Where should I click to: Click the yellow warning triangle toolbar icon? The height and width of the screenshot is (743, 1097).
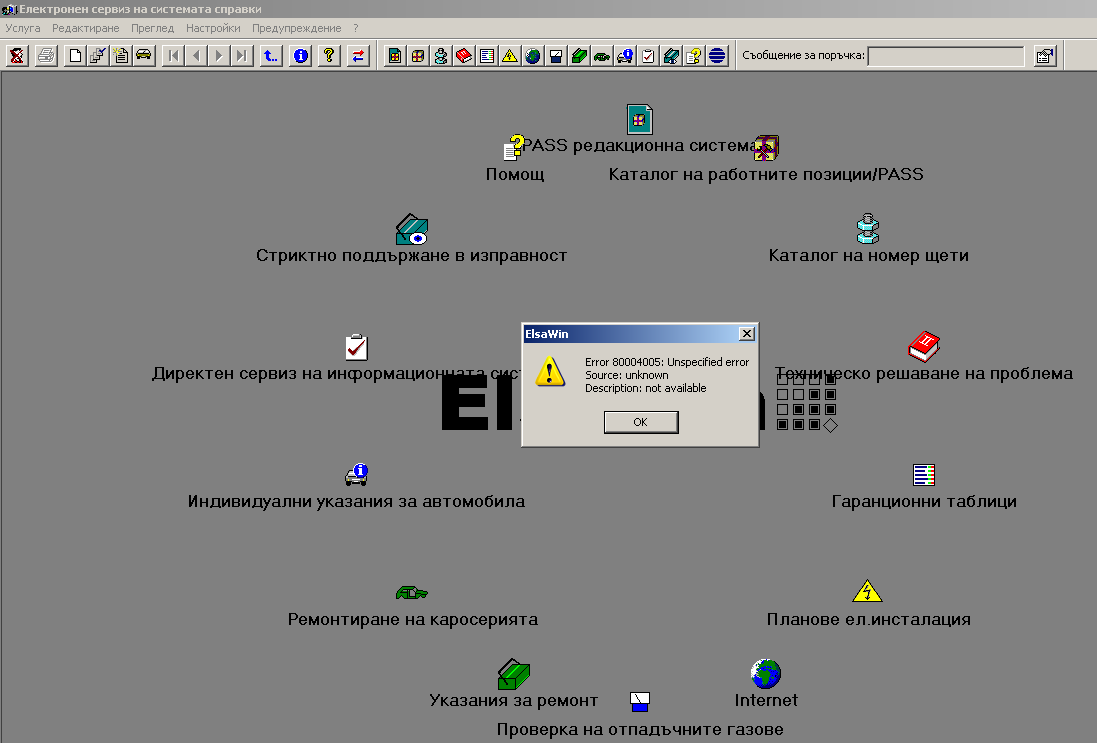(x=510, y=56)
